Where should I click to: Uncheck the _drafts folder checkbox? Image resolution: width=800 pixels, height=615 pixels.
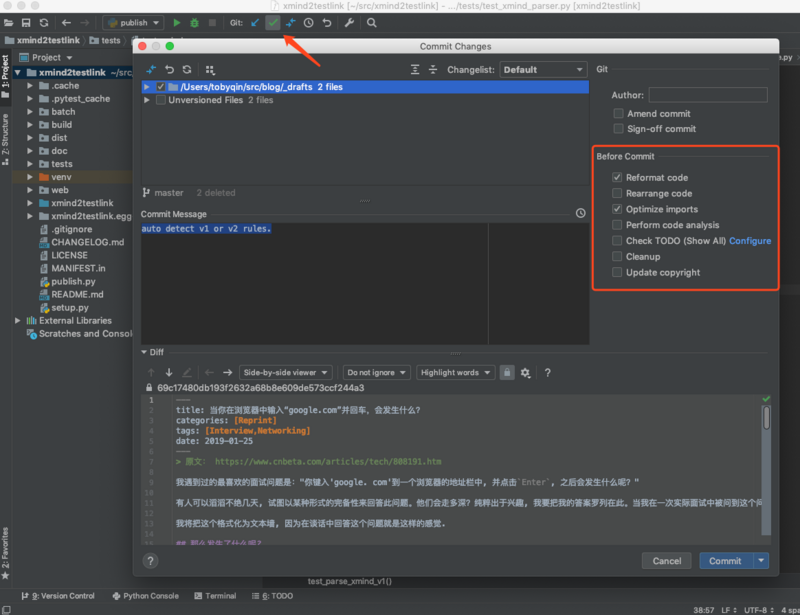click(161, 87)
